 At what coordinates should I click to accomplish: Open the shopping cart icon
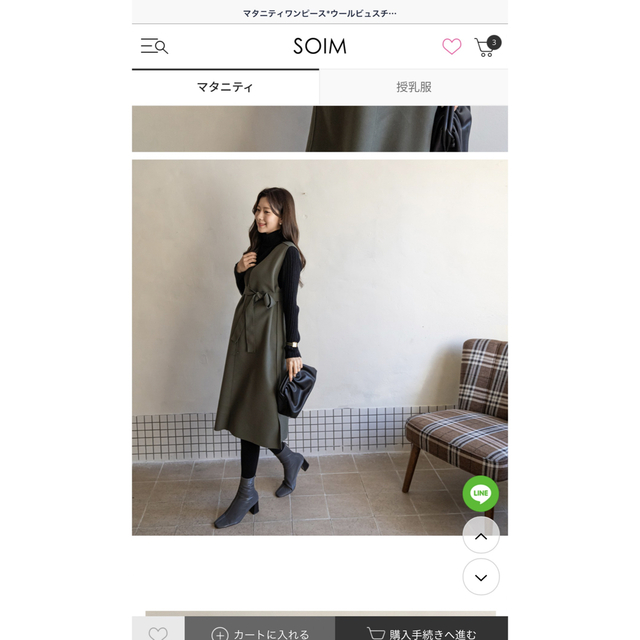coord(484,47)
